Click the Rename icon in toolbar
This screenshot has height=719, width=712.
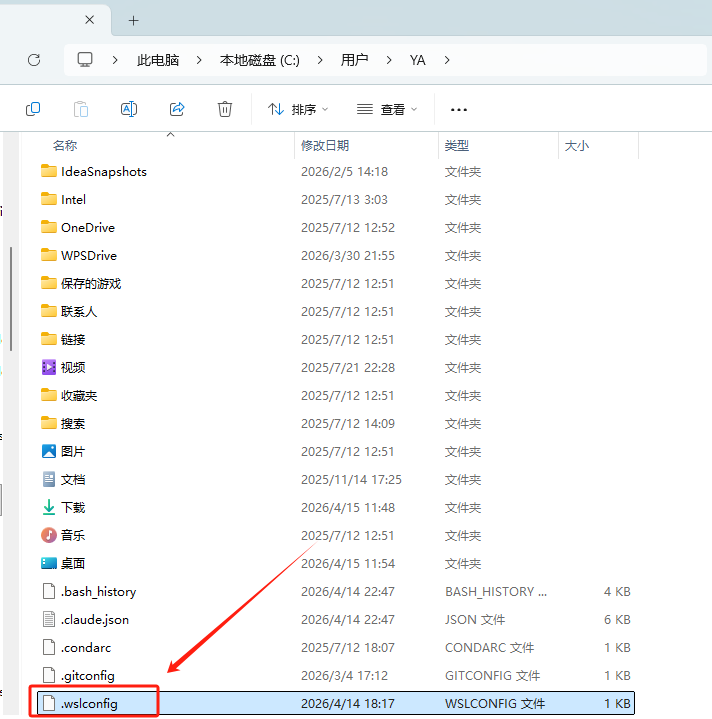click(129, 110)
